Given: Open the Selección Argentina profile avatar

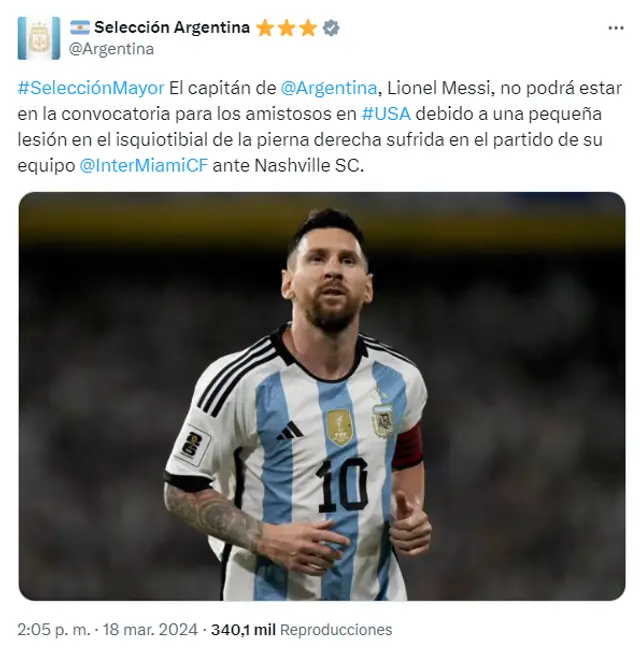Looking at the screenshot, I should pos(38,38).
